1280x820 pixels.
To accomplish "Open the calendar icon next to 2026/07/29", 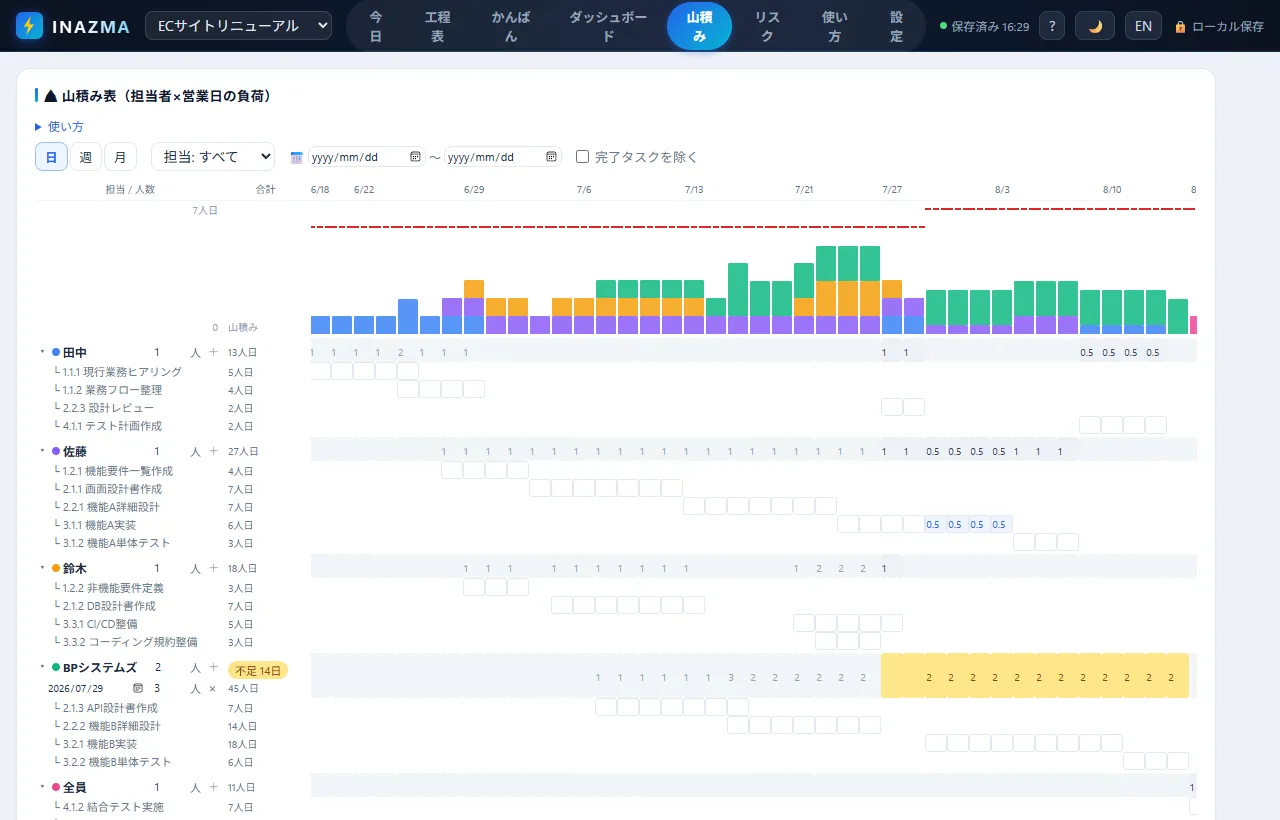I will click(x=138, y=688).
